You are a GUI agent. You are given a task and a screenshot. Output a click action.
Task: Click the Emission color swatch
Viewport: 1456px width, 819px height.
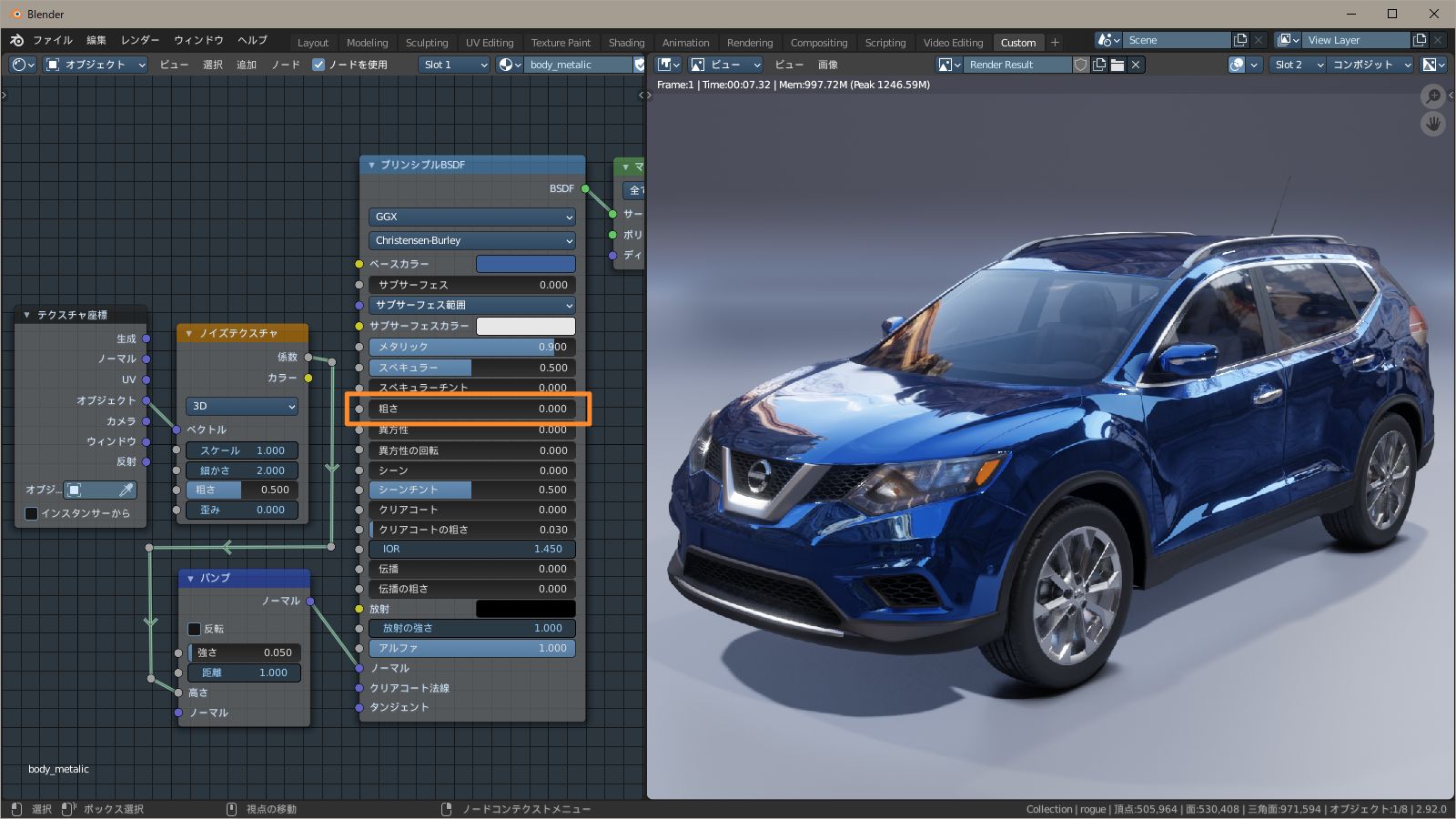coord(526,609)
